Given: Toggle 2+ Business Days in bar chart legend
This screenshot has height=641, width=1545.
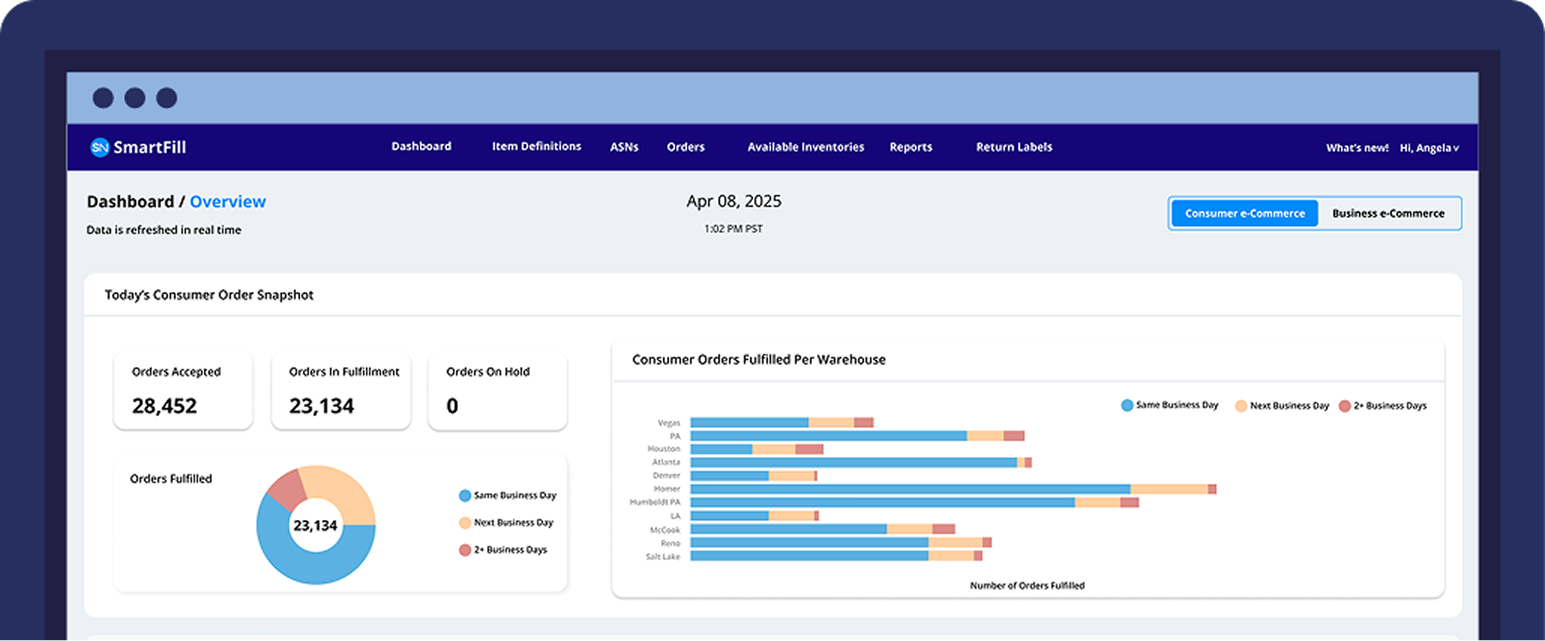Looking at the screenshot, I should (x=1383, y=406).
